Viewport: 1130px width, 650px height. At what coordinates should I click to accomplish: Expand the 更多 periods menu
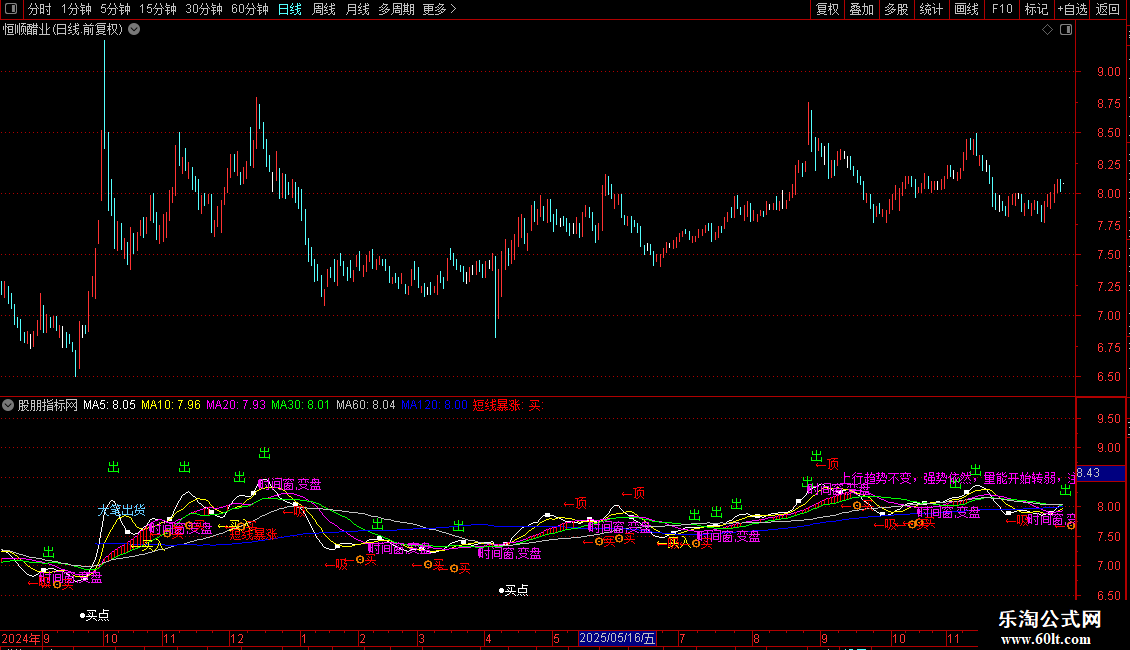(x=440, y=9)
